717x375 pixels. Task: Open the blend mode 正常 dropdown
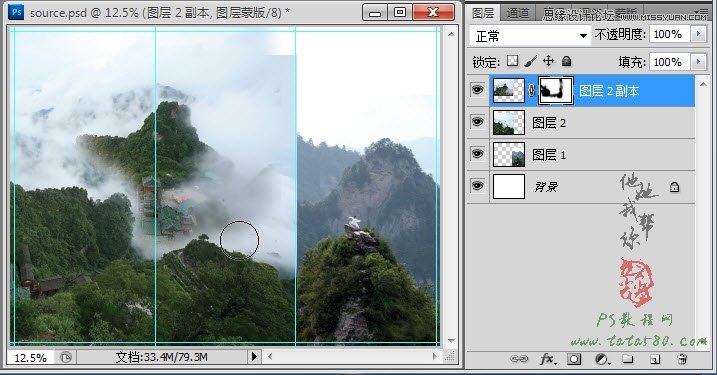point(530,36)
